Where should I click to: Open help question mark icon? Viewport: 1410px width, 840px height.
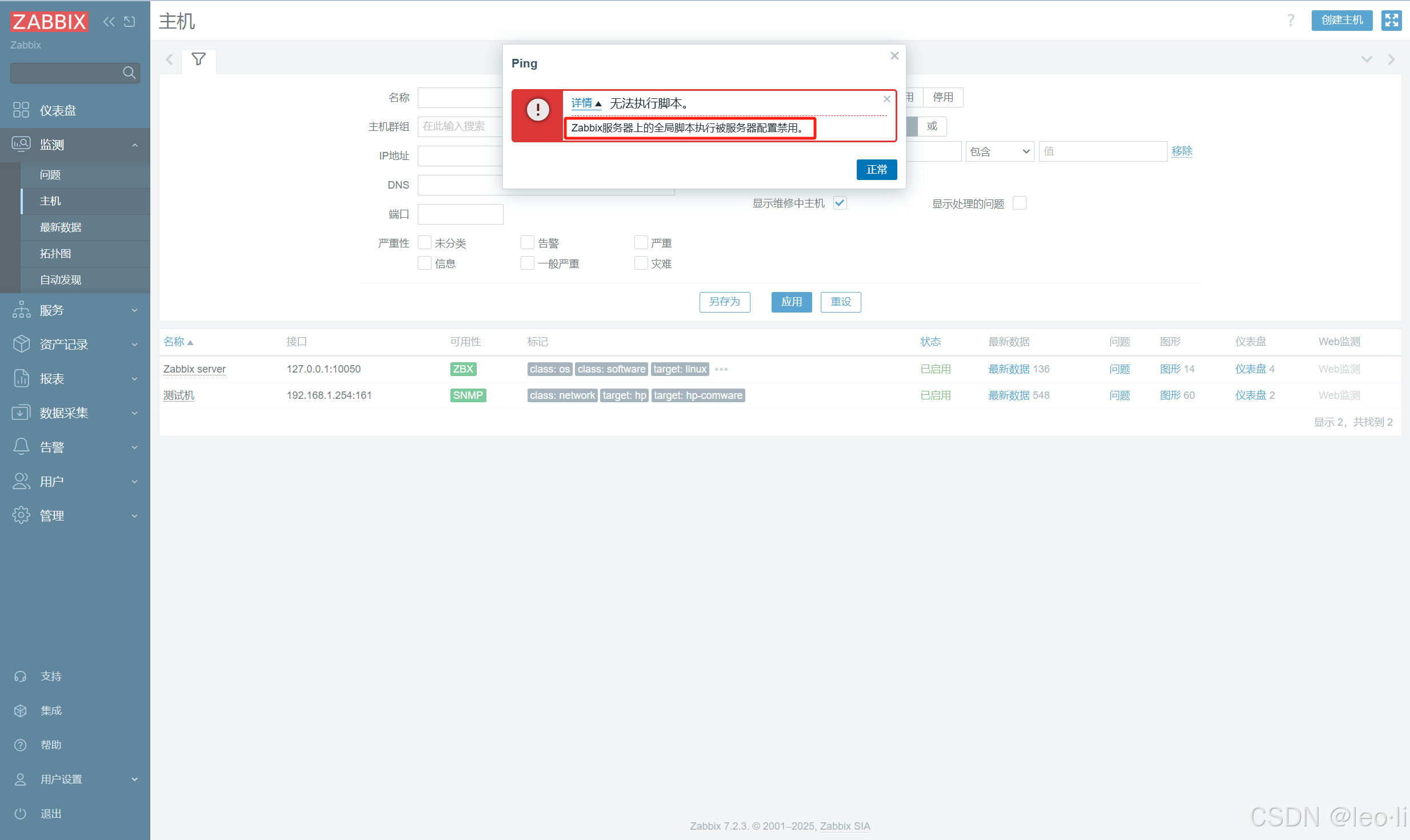pos(1291,21)
